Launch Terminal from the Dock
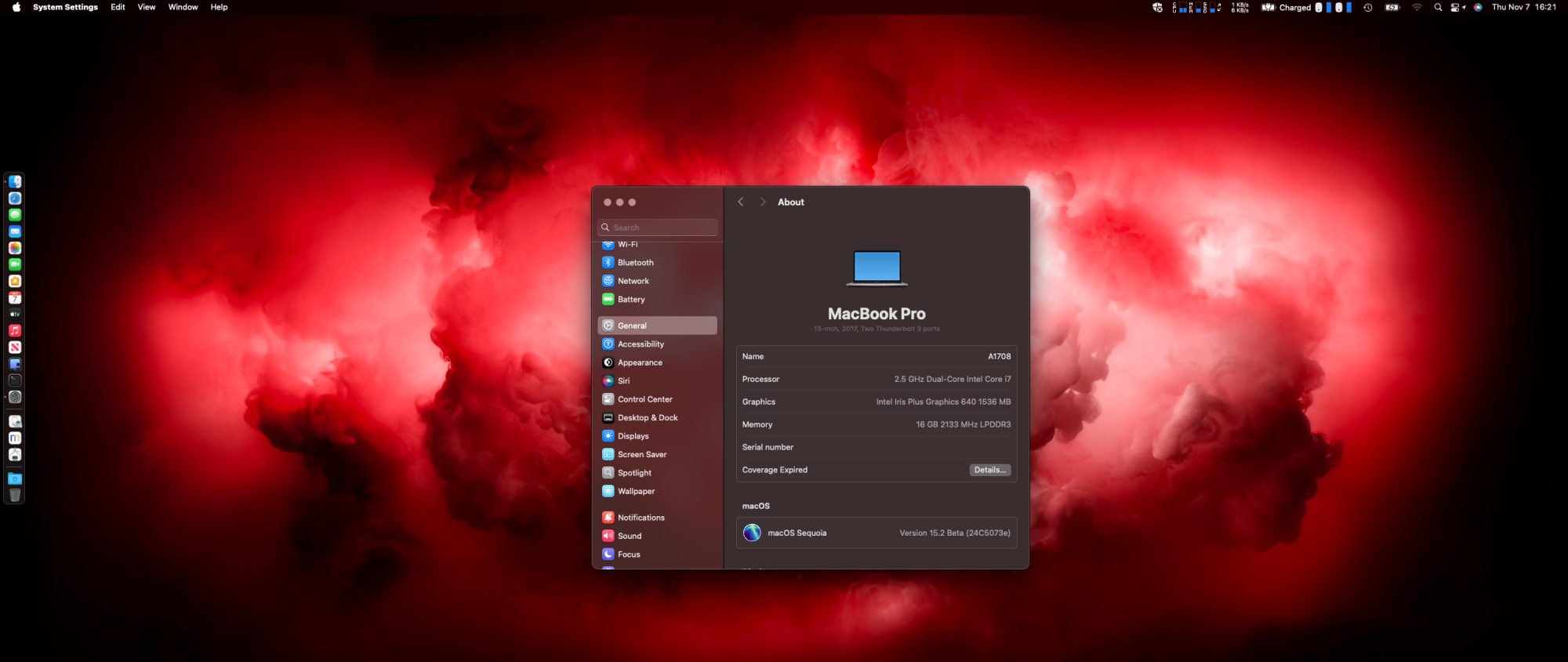The width and height of the screenshot is (1568, 662). coord(15,380)
